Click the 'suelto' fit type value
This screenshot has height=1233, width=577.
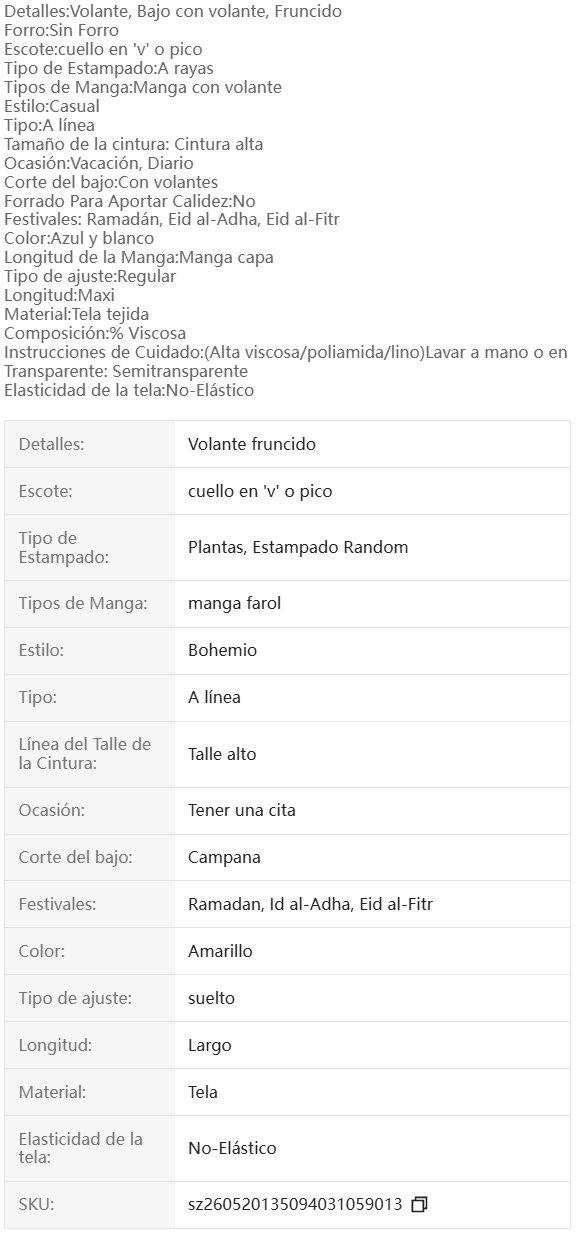[212, 998]
